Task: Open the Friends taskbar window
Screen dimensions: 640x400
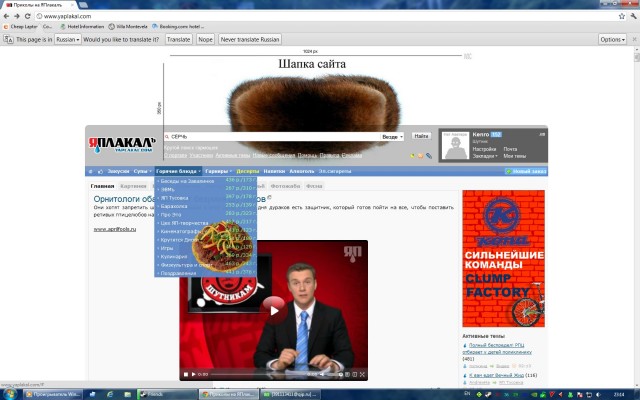Action: coord(167,394)
